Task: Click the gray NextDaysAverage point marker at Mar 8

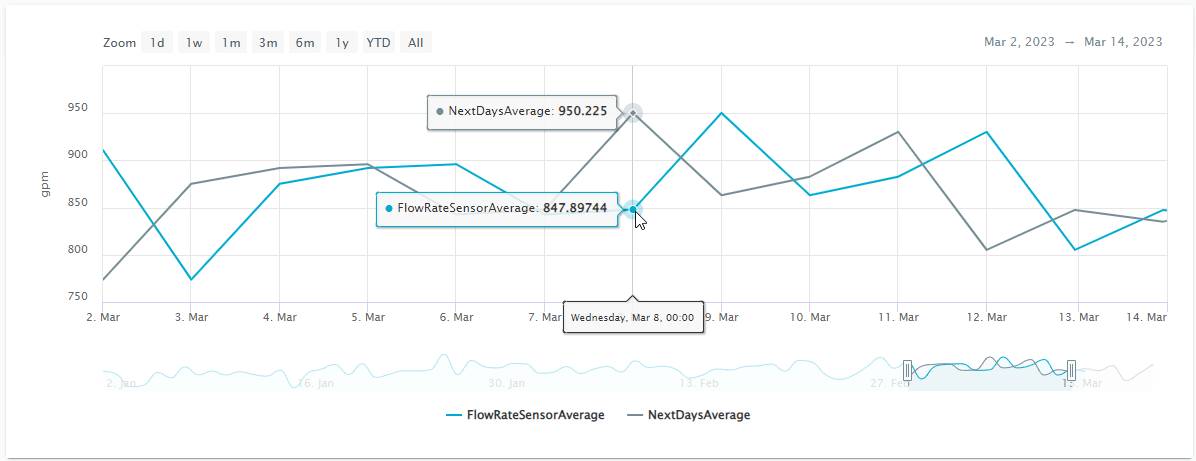Action: coord(632,113)
